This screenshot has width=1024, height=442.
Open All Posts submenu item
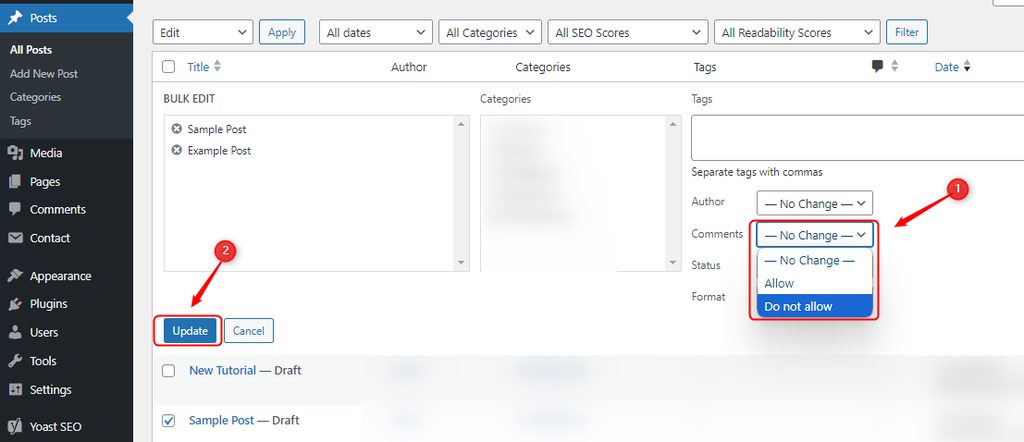coord(31,50)
